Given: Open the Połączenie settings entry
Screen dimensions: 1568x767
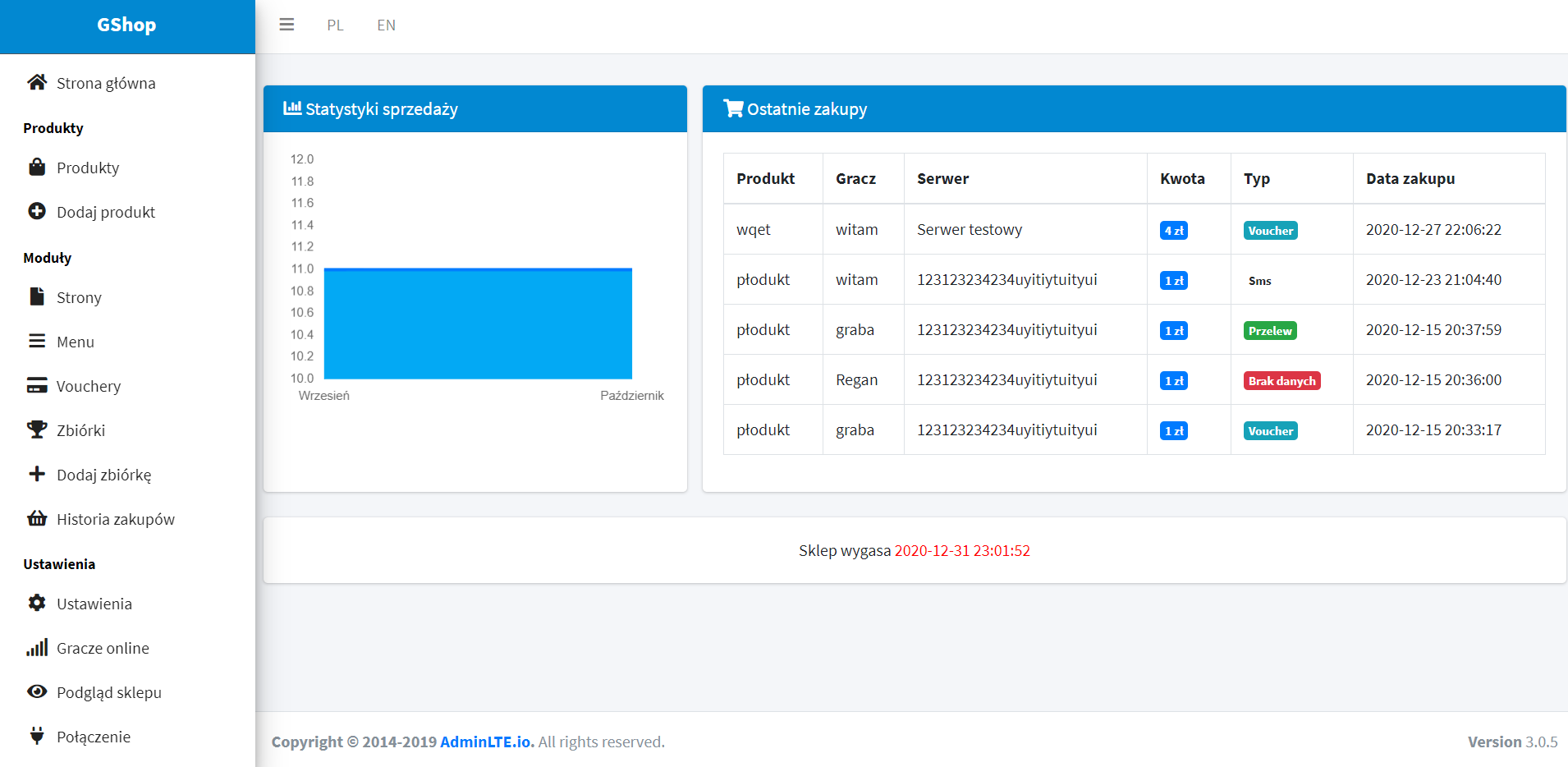Looking at the screenshot, I should (x=93, y=737).
